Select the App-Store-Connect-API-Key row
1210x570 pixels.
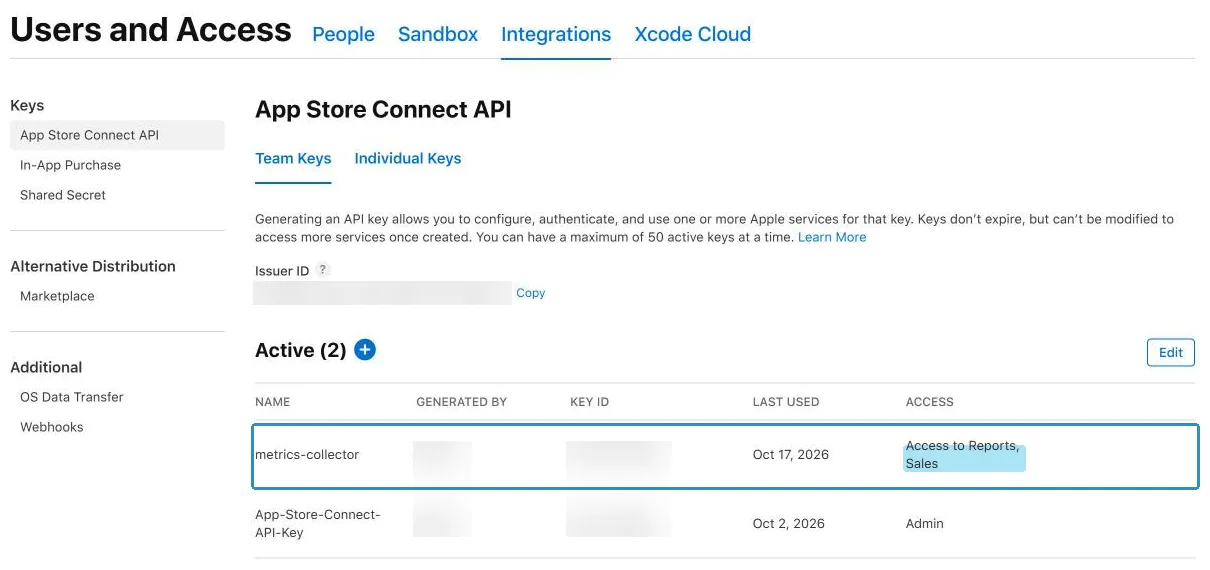725,523
